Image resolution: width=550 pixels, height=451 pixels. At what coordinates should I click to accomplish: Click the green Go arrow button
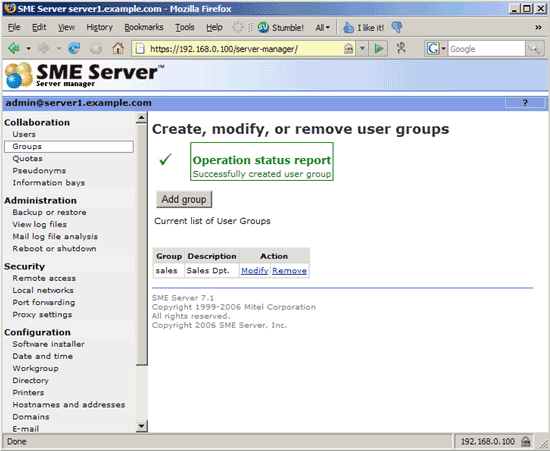[x=378, y=48]
